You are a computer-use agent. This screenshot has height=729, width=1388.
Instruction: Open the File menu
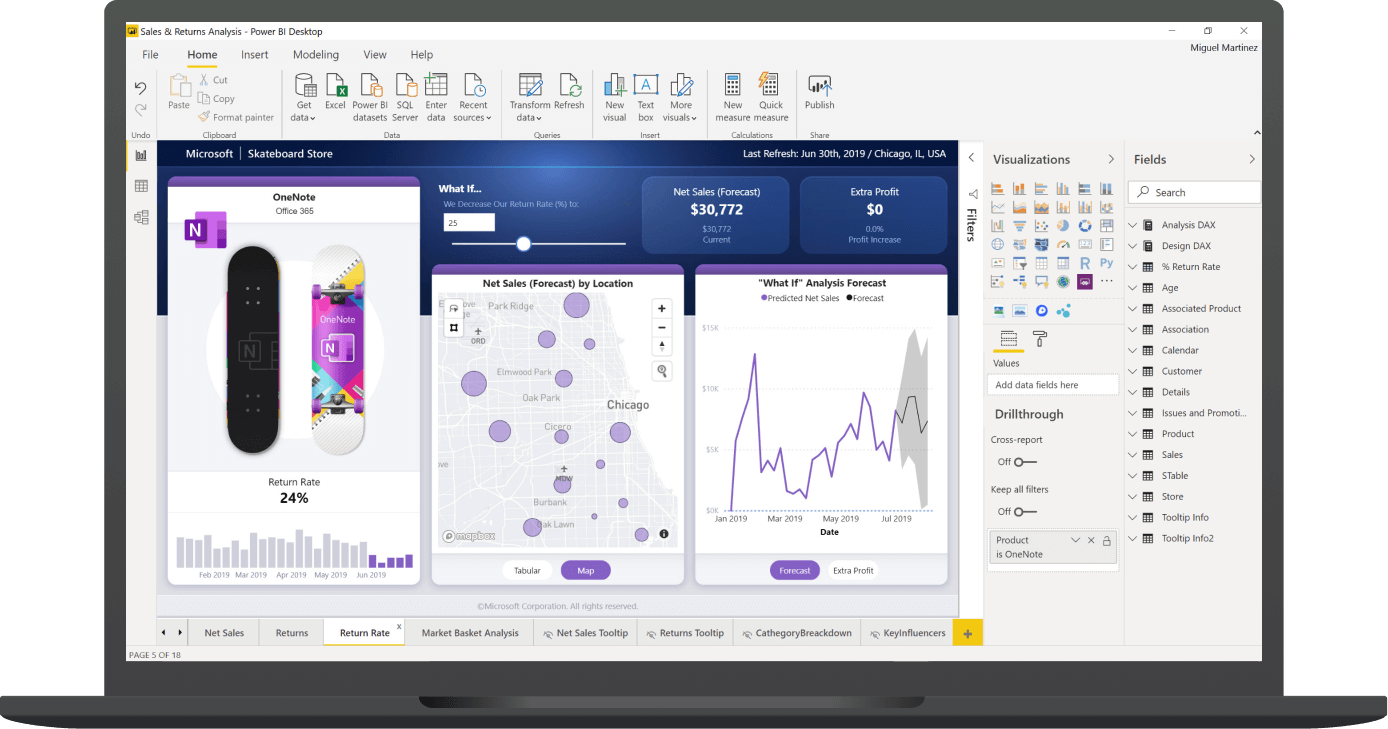(151, 55)
